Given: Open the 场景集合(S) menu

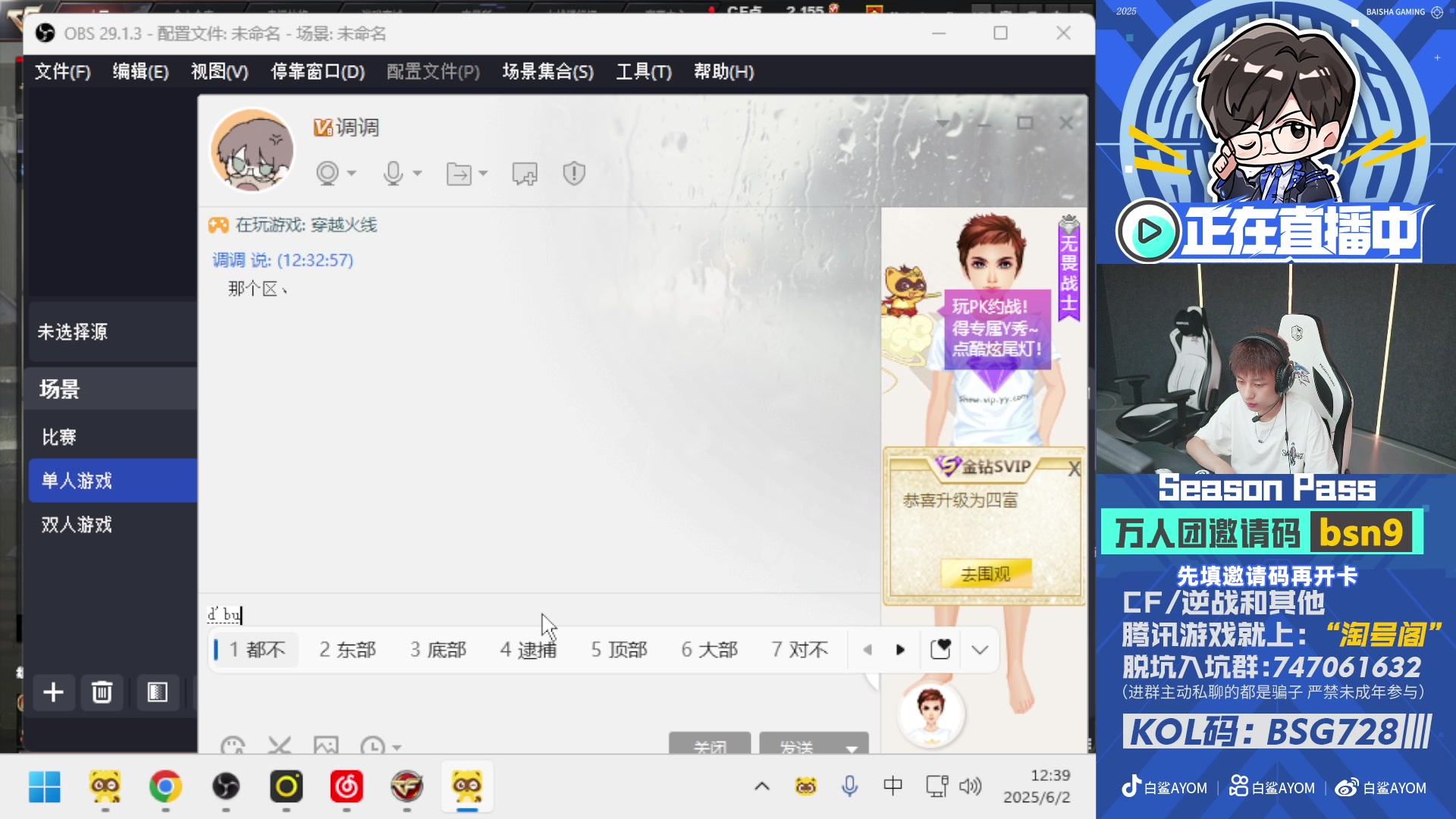Looking at the screenshot, I should [548, 72].
